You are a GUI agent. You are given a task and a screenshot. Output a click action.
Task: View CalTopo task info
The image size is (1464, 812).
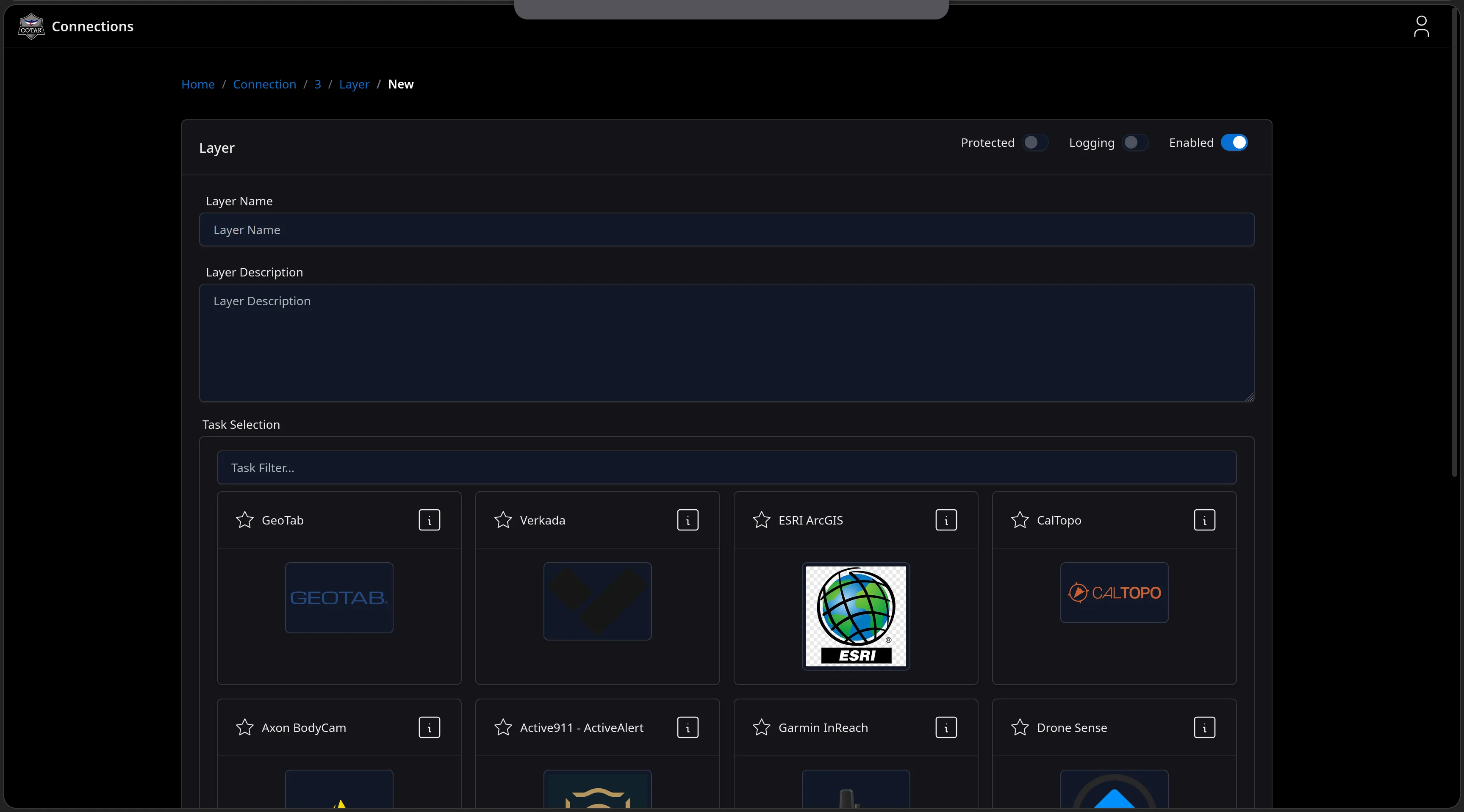(1204, 519)
